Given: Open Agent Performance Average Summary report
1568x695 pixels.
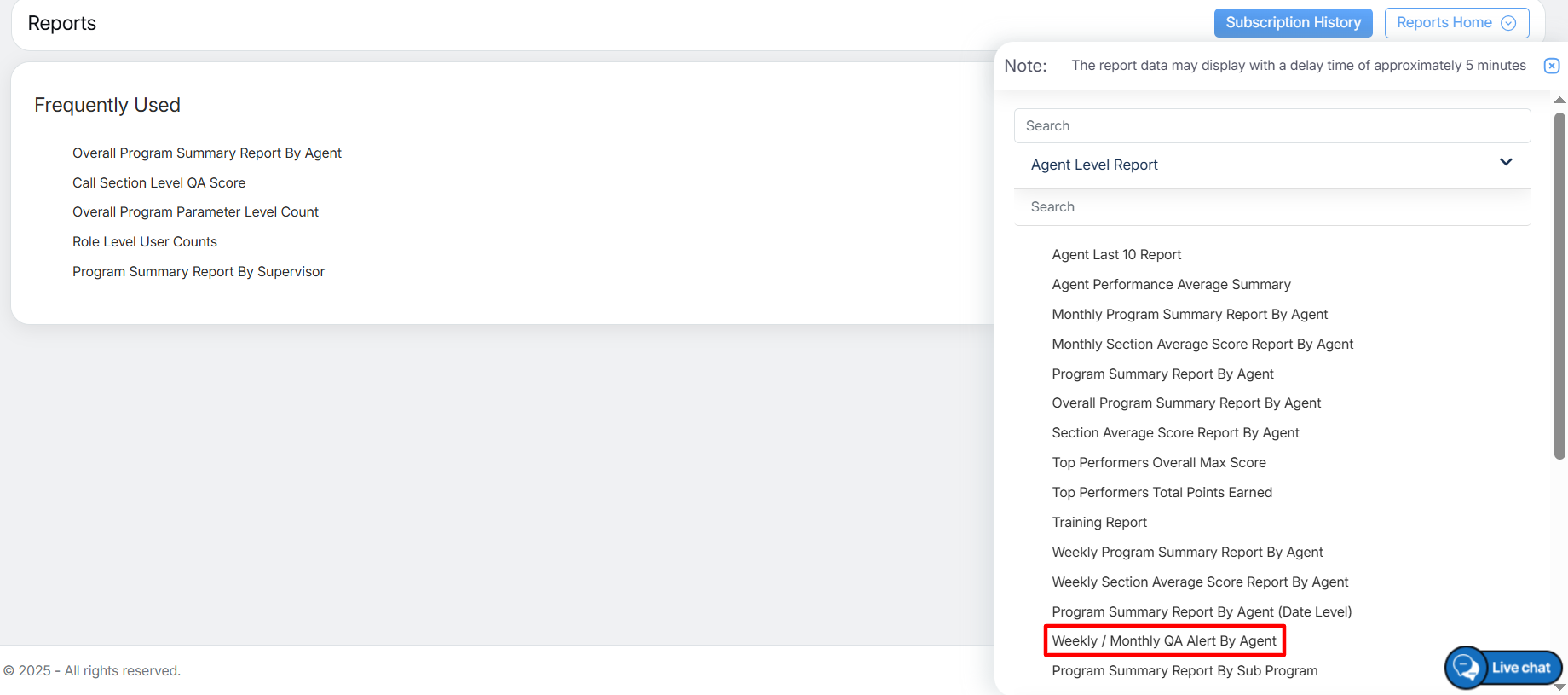Looking at the screenshot, I should [x=1171, y=285].
